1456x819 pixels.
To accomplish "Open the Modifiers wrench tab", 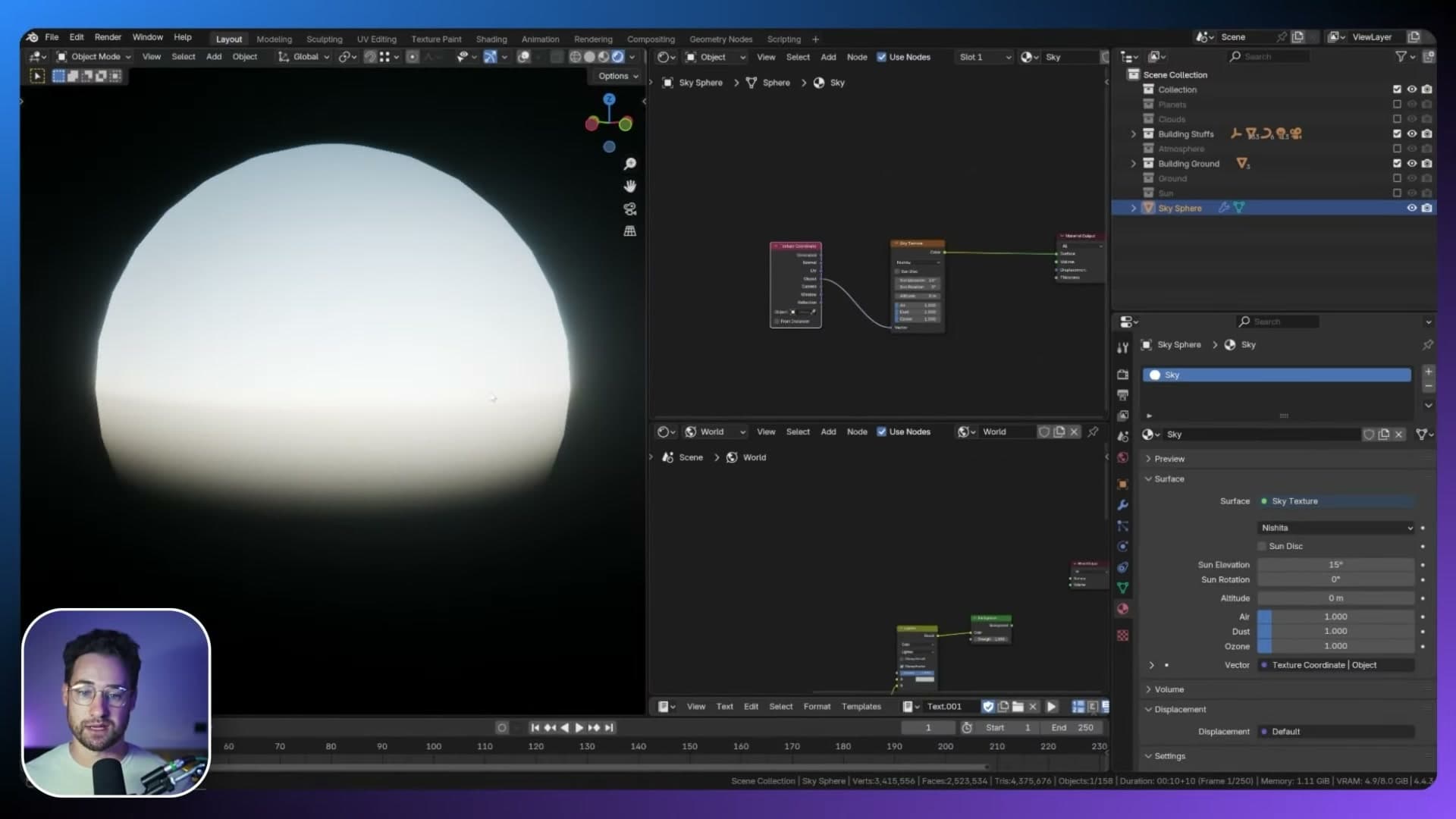I will point(1123,505).
